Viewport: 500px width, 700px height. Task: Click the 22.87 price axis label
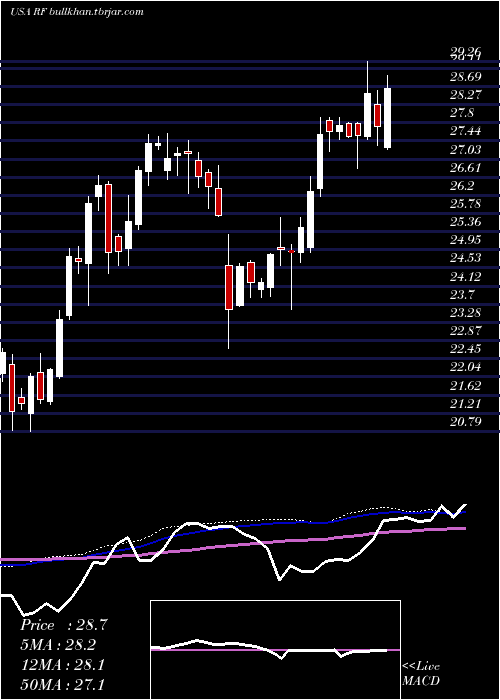click(466, 331)
